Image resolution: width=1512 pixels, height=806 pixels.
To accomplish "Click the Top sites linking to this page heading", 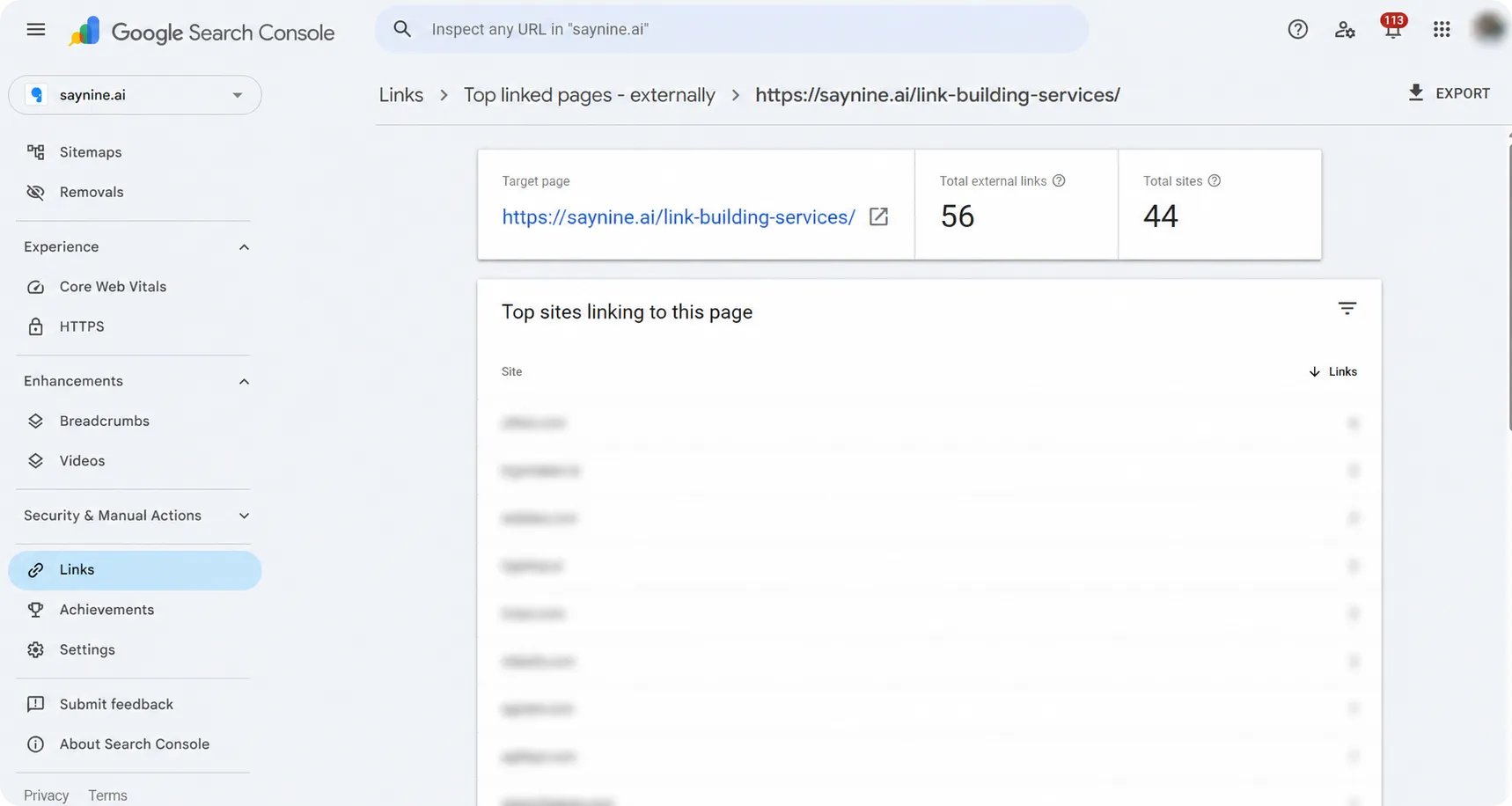I will pyautogui.click(x=627, y=312).
